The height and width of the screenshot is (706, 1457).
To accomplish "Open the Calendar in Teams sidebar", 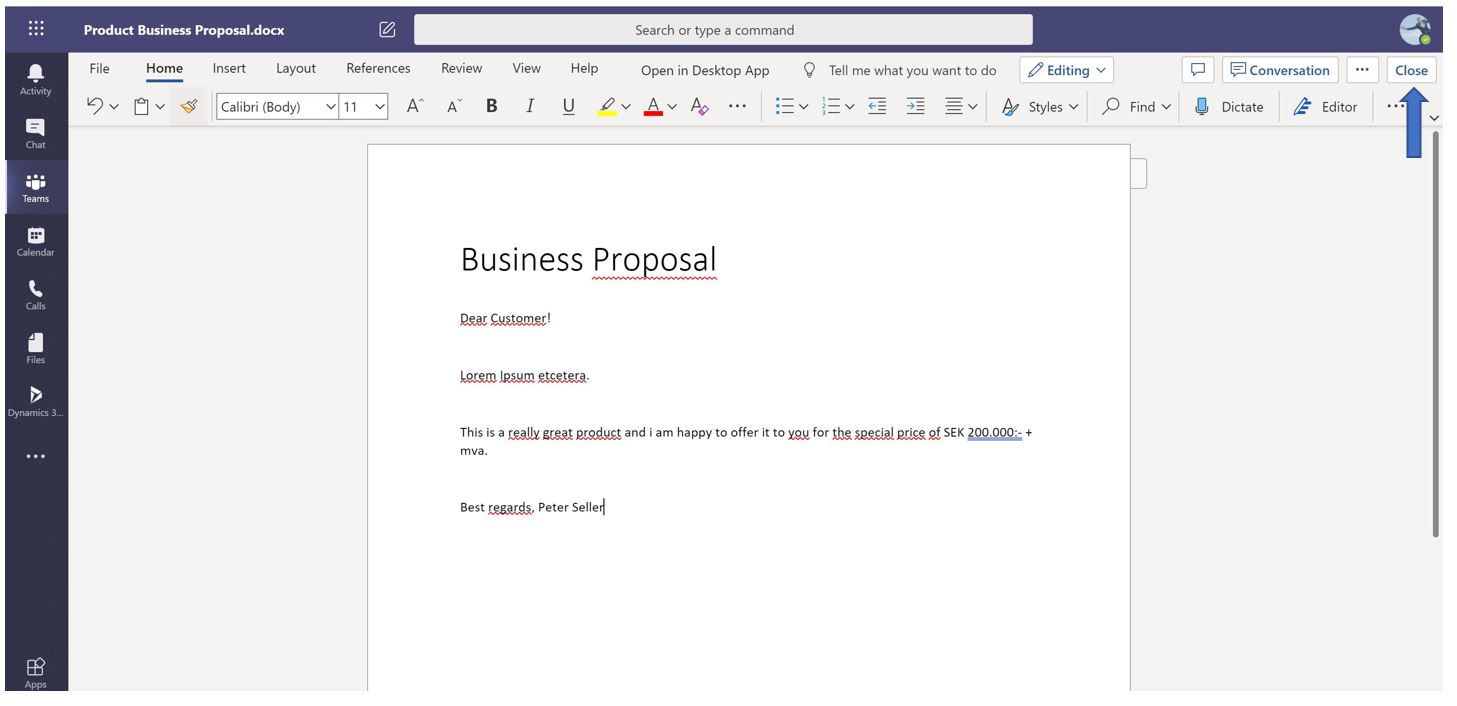I will tap(36, 241).
